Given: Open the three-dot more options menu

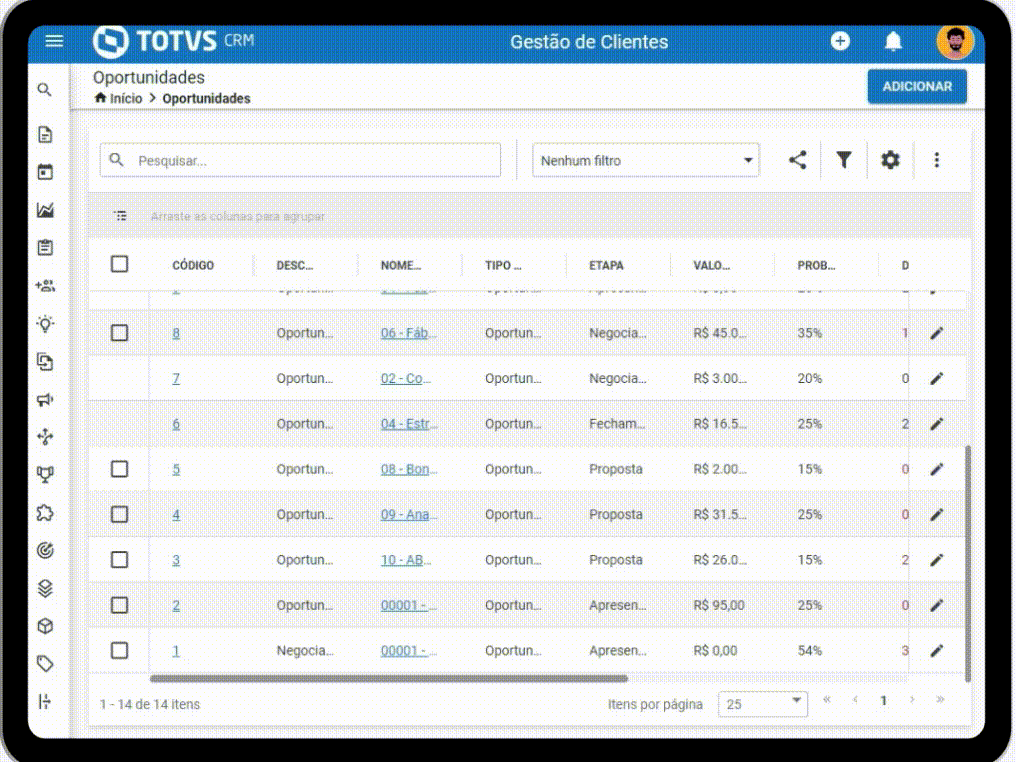Looking at the screenshot, I should (x=936, y=160).
